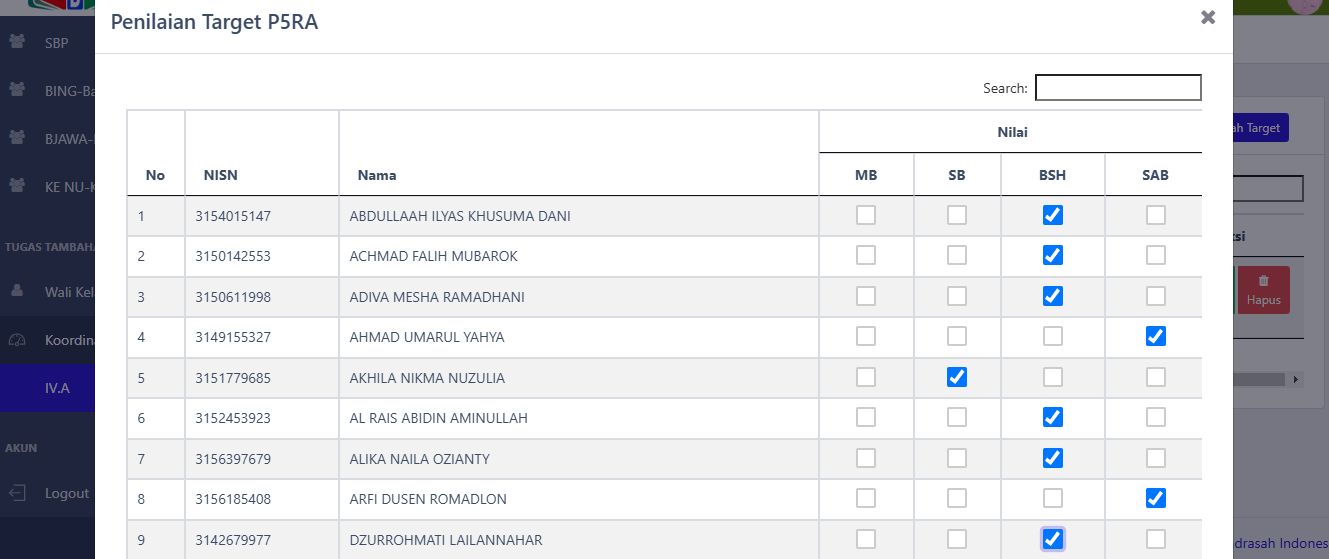Click the SBP sidebar group icon
This screenshot has height=559, width=1329.
(x=17, y=42)
